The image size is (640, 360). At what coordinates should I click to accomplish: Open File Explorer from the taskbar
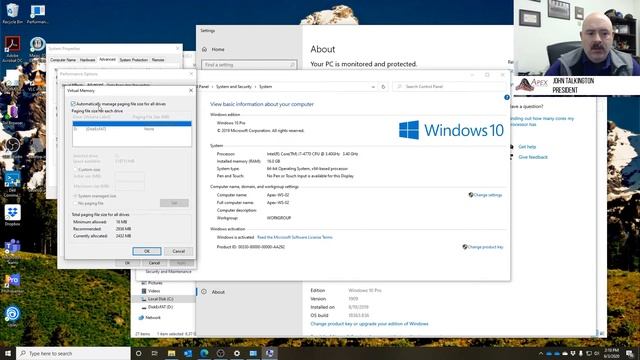(171, 353)
